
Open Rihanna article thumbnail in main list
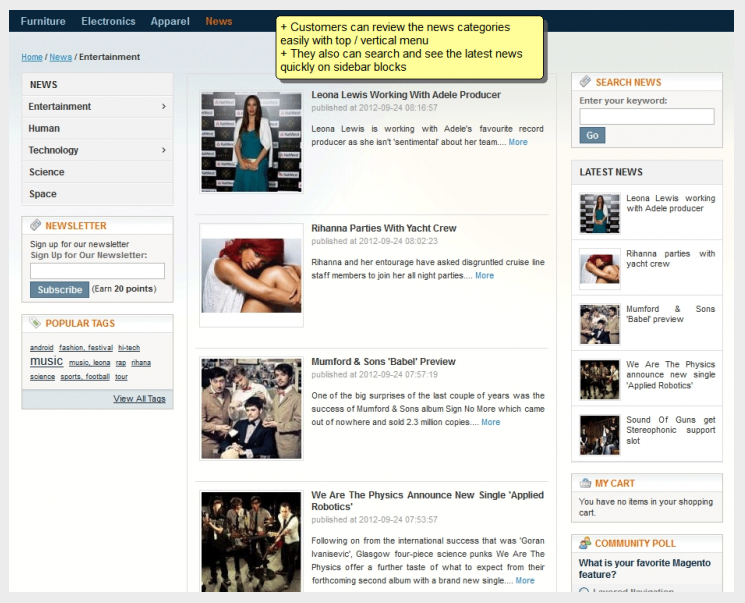click(x=251, y=276)
